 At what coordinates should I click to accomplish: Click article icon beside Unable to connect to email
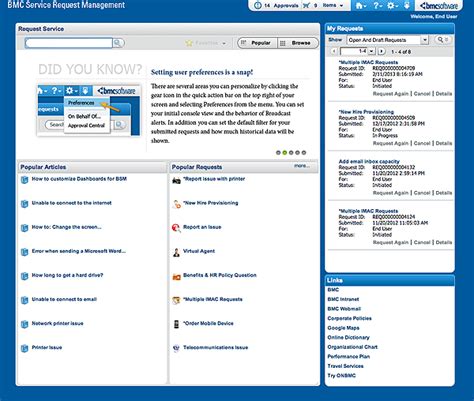[x=24, y=300]
